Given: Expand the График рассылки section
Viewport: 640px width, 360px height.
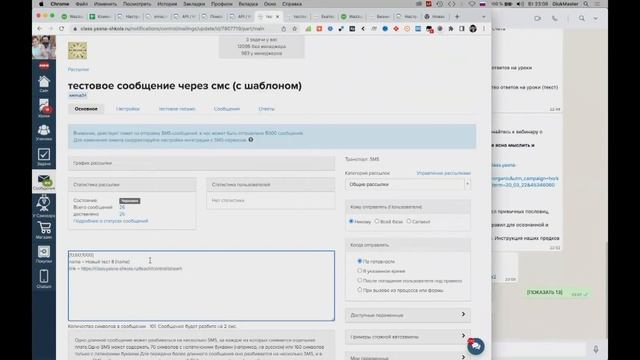Looking at the screenshot, I should tap(201, 163).
